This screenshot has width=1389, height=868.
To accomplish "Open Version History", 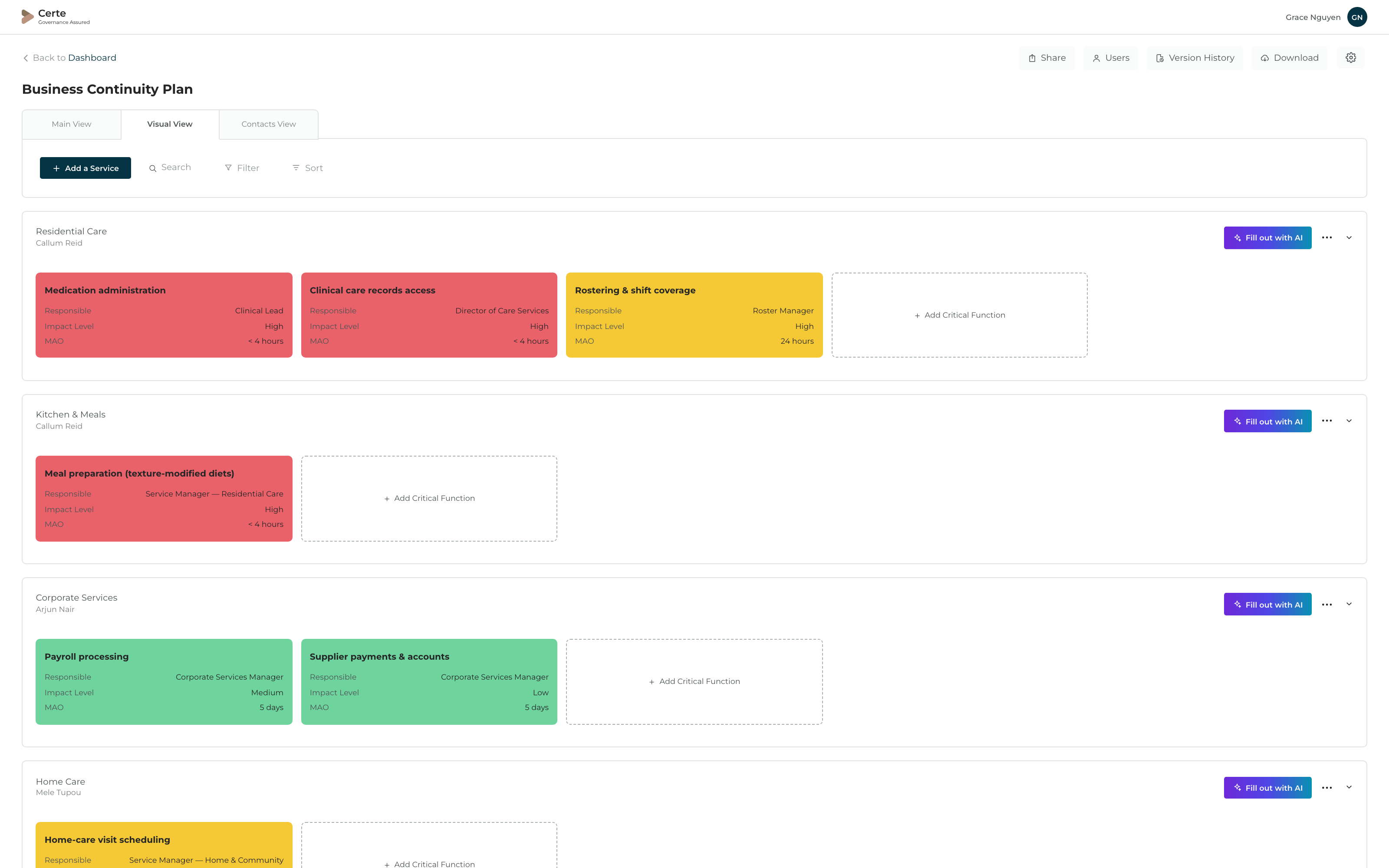I will (1195, 58).
